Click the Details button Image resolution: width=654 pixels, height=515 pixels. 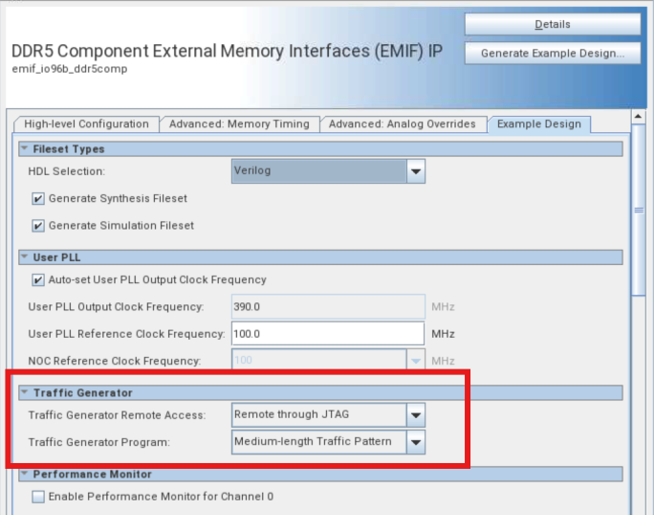552,24
